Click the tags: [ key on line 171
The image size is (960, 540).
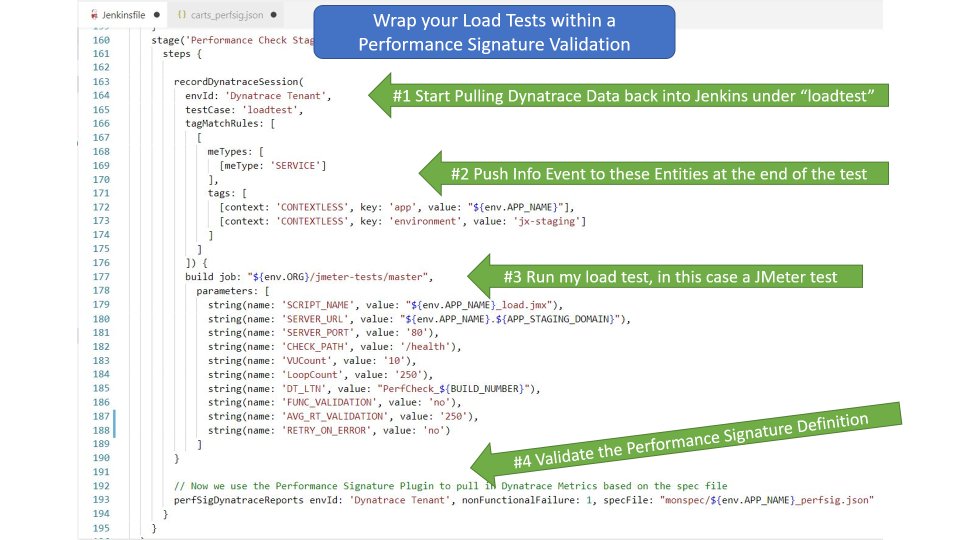(x=227, y=193)
